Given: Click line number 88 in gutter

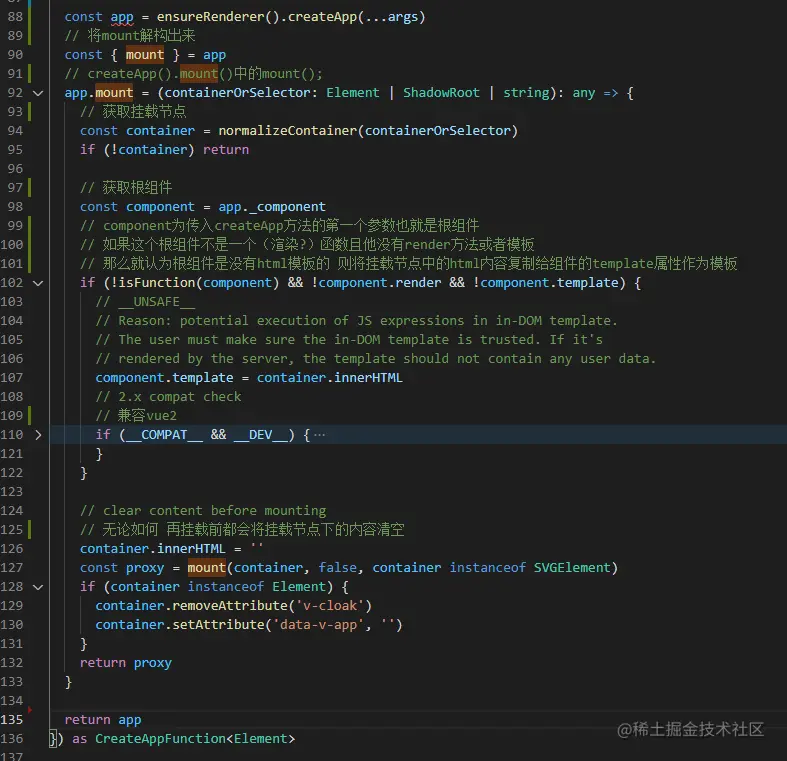Looking at the screenshot, I should click(15, 17).
